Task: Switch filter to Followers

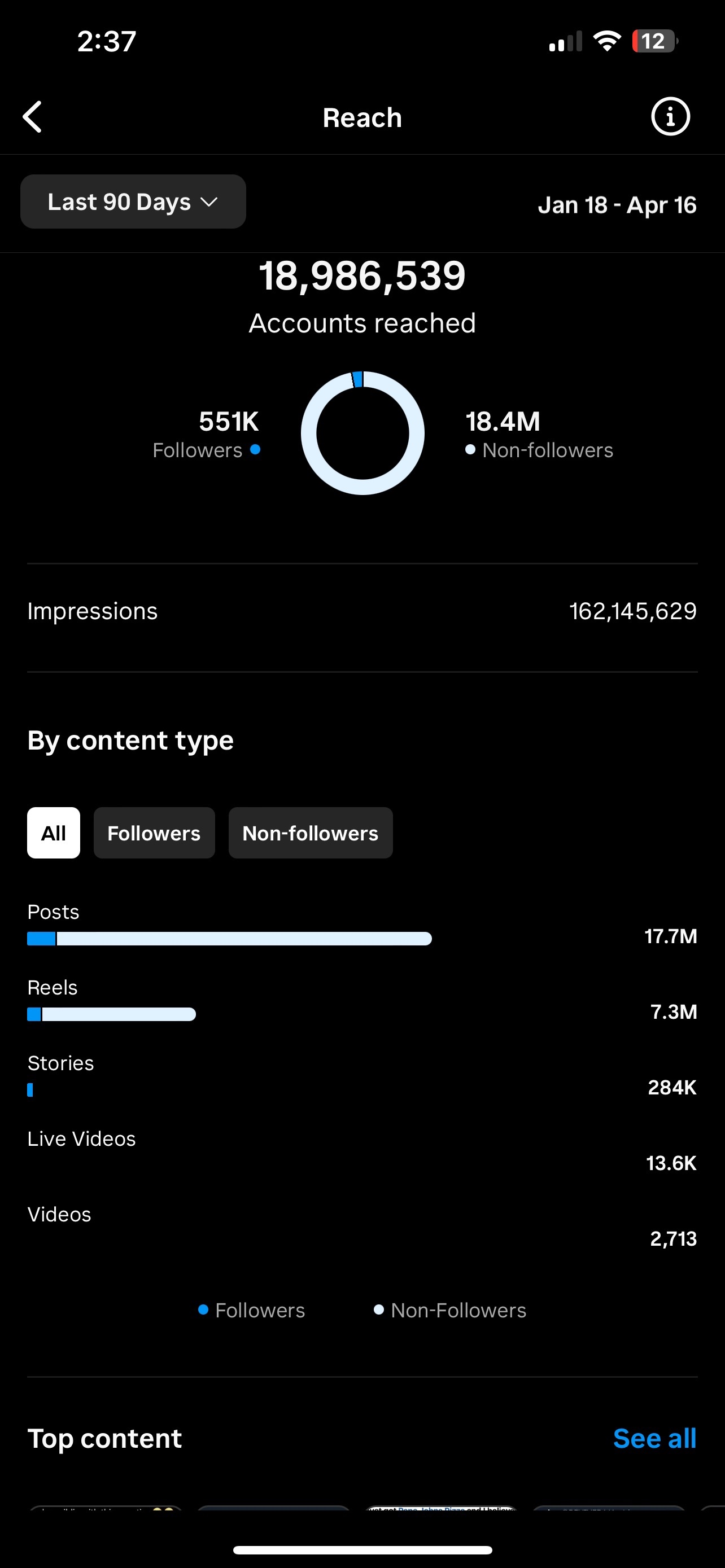Action: [154, 833]
